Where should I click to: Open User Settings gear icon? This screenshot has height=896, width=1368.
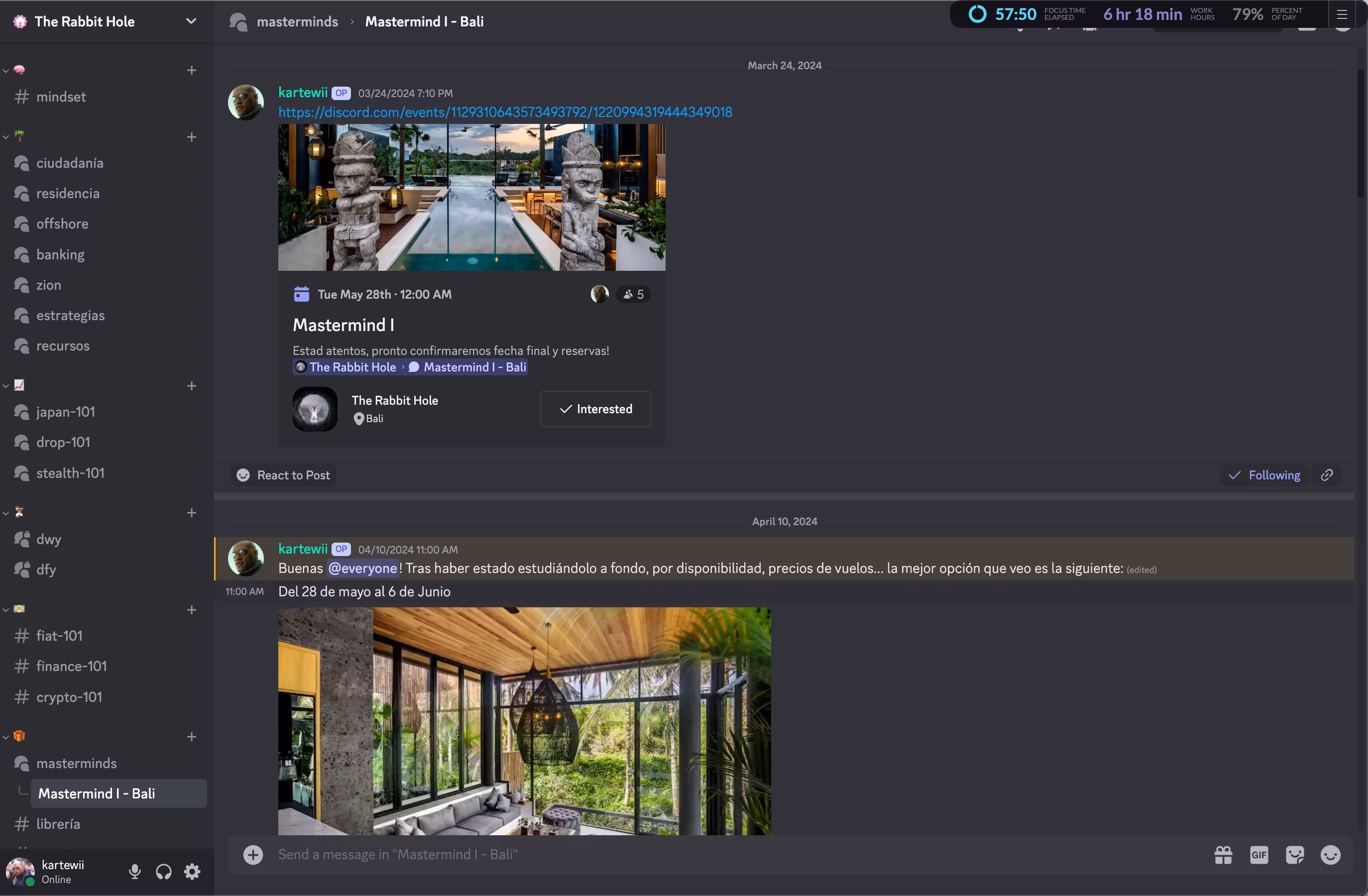[192, 871]
